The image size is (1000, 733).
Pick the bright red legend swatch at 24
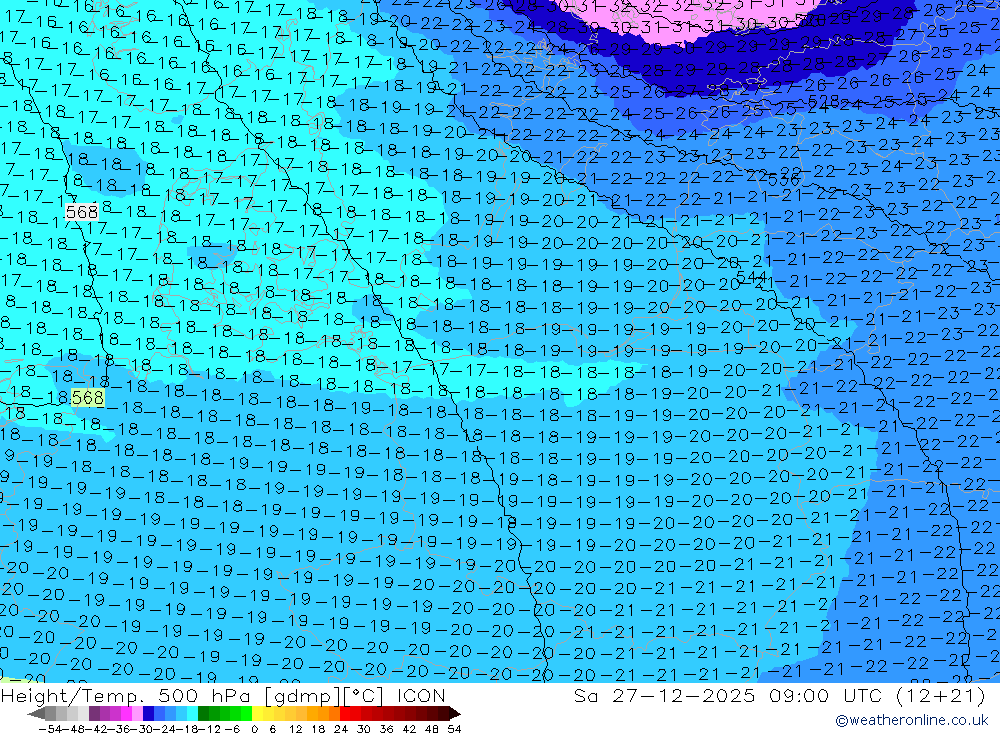[345, 714]
